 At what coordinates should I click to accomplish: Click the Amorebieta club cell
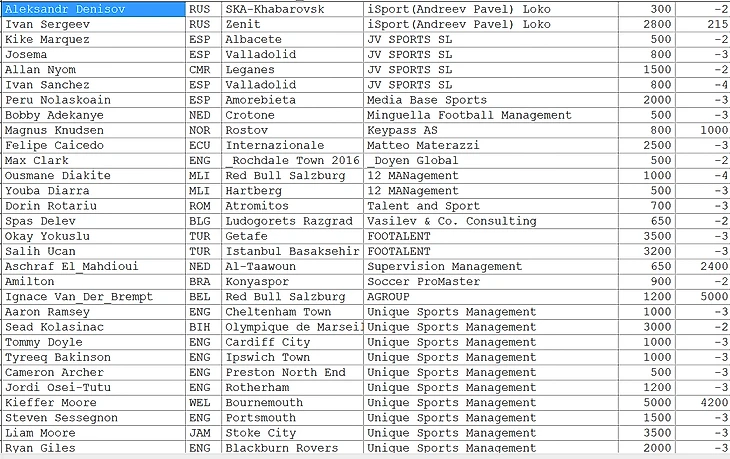click(292, 100)
